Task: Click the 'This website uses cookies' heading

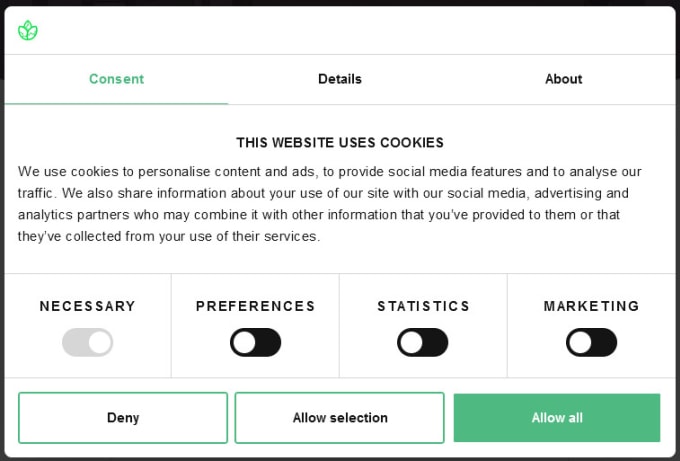Action: [x=340, y=143]
